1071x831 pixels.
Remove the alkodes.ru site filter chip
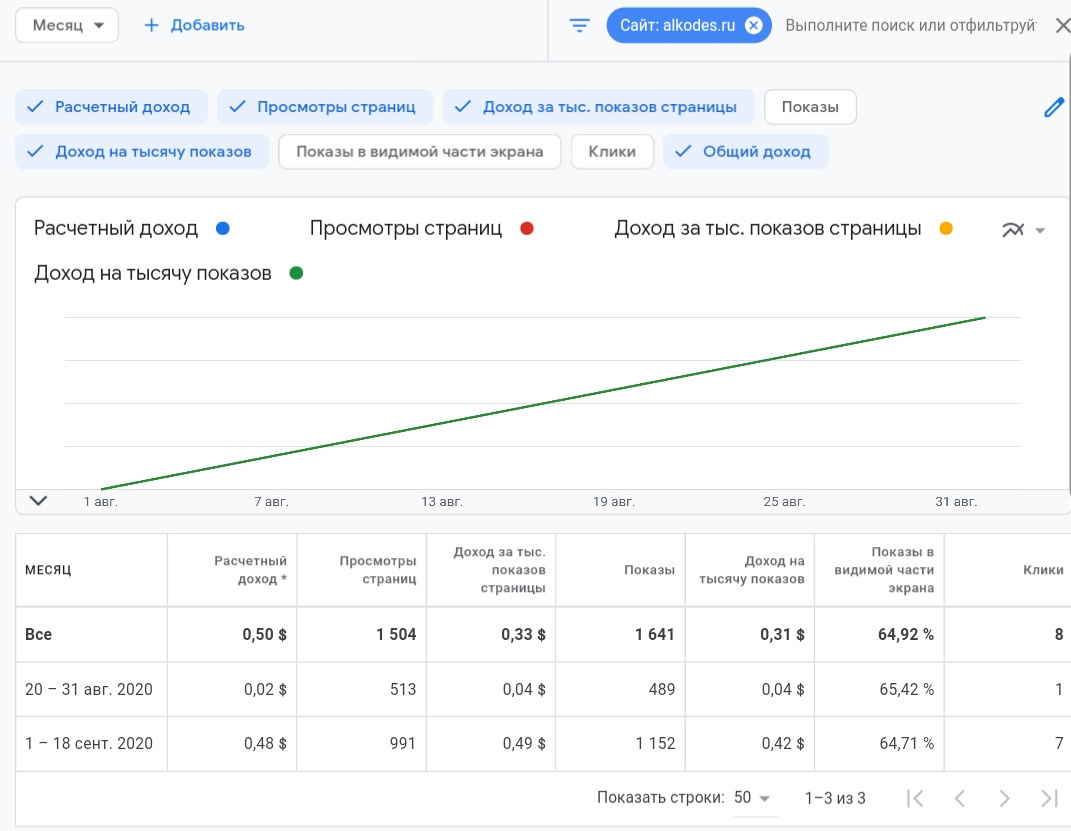754,25
